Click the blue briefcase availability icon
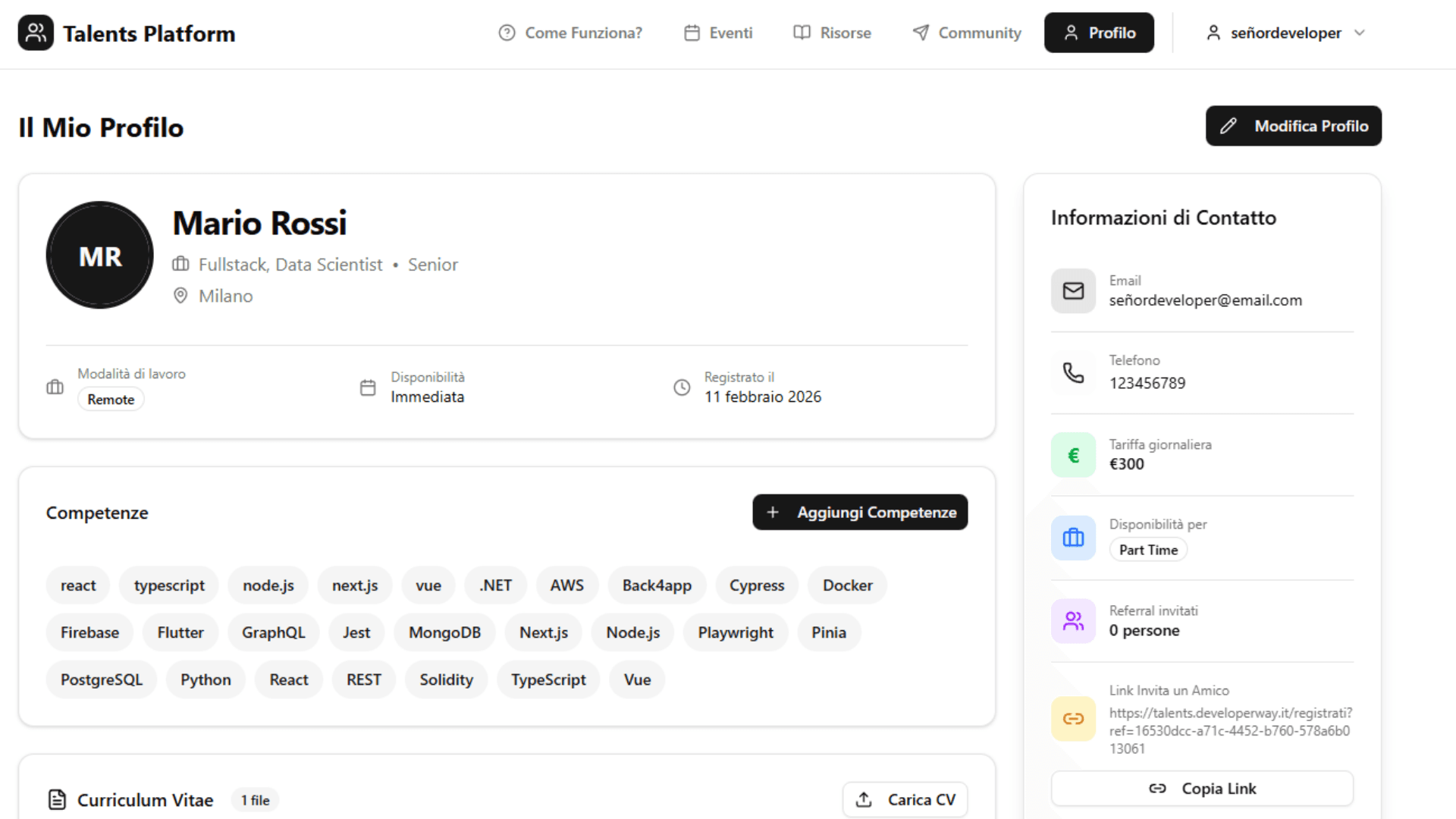1456x819 pixels. click(x=1073, y=538)
